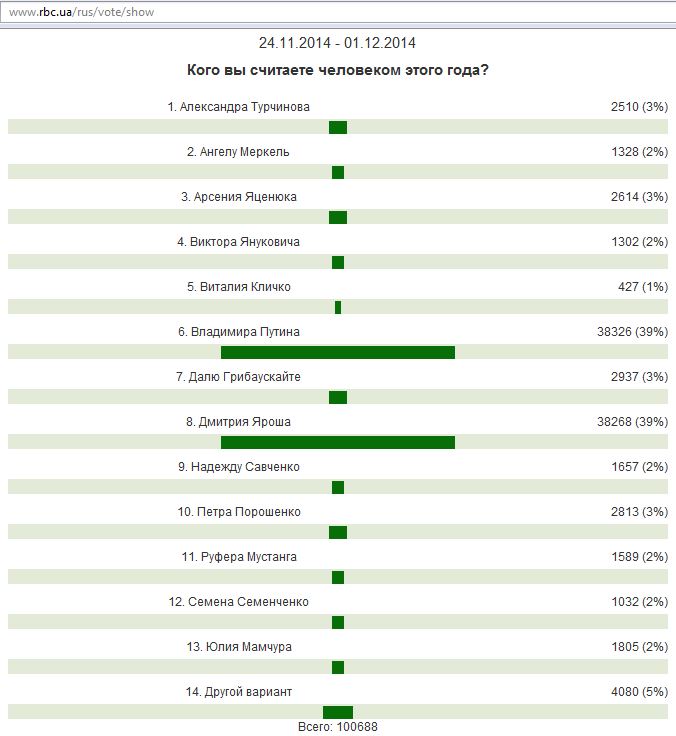The width and height of the screenshot is (676, 736).
Task: Click the poll question heading text
Action: point(338,70)
